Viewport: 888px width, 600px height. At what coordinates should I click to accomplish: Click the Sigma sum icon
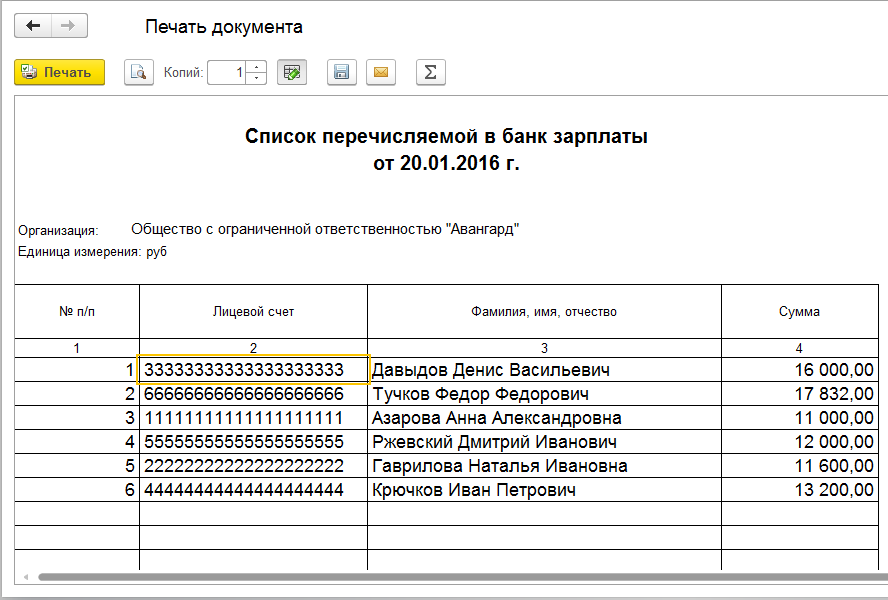pyautogui.click(x=430, y=72)
